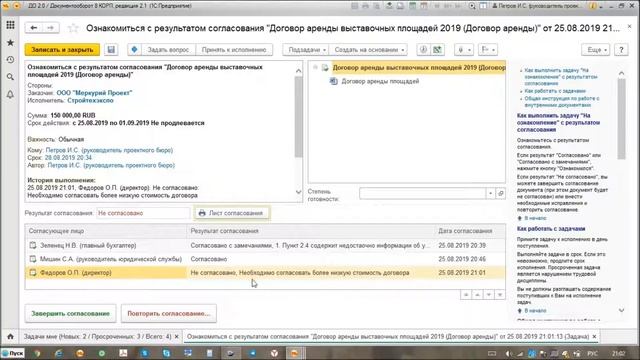Click the description panel scrollbar down arrow
Screen dimensions: 640x360
298,192
